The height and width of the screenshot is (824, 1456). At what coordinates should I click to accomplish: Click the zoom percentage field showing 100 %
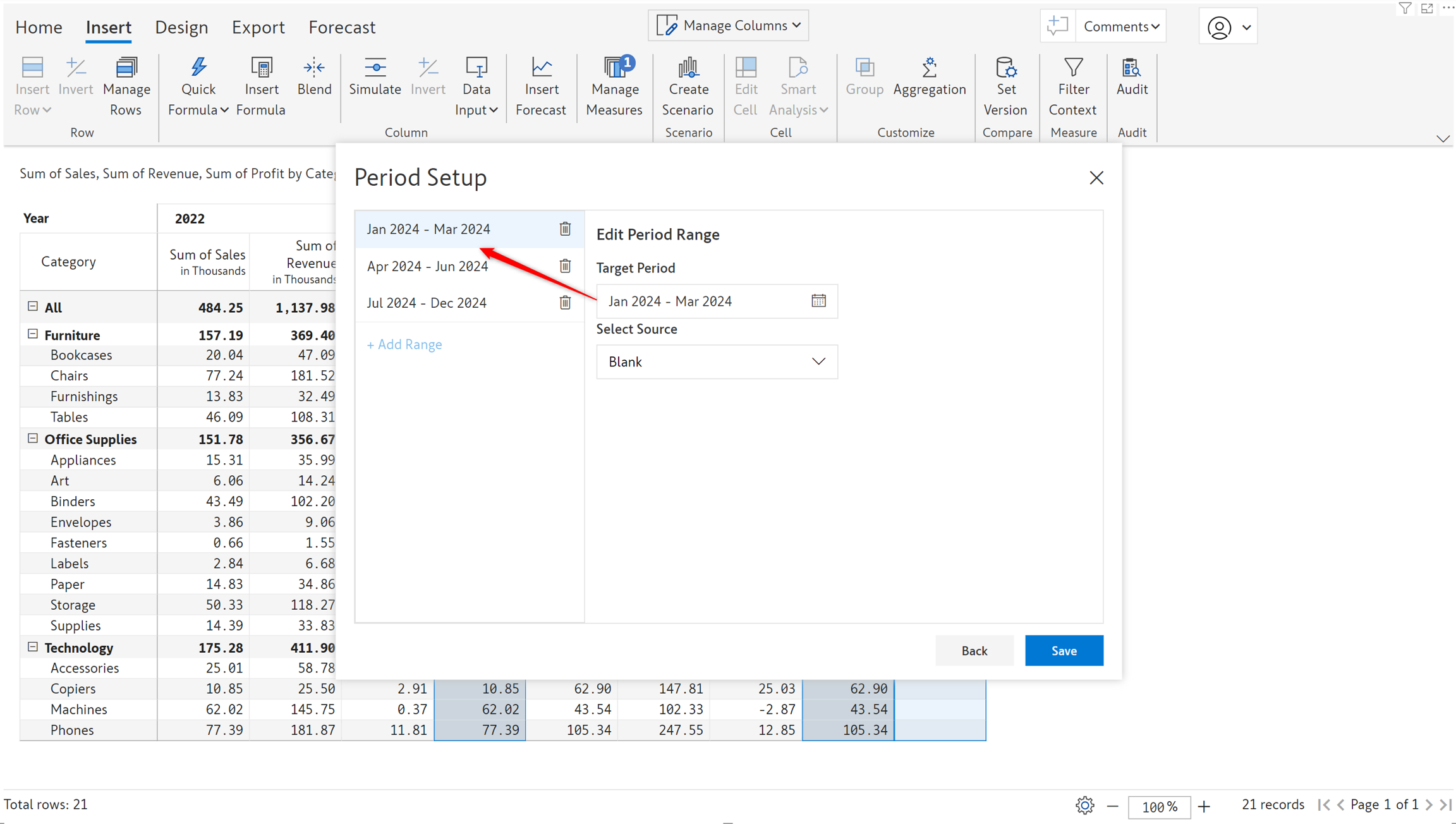tap(1159, 806)
